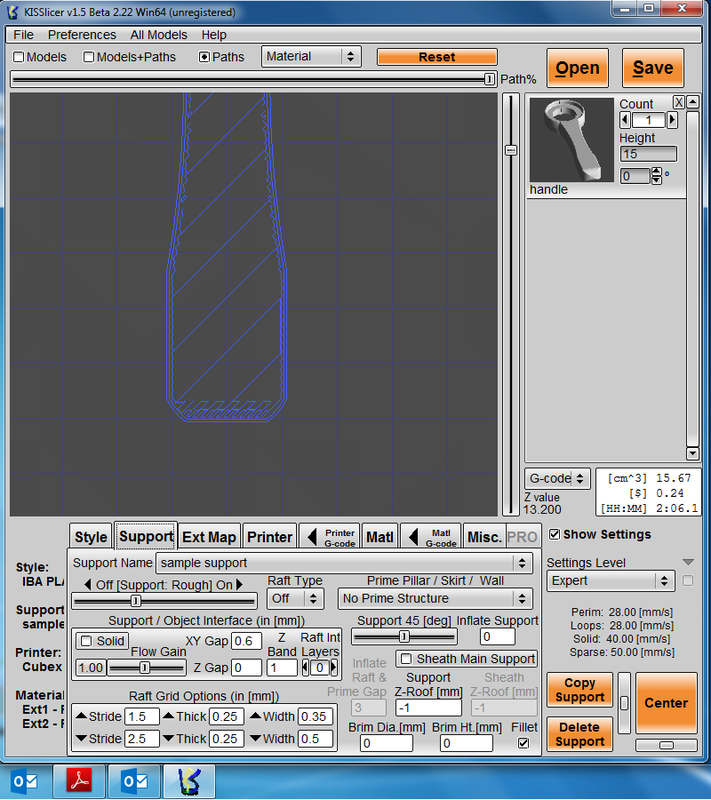Toggle Sheath Main Support checkbox
The width and height of the screenshot is (711, 800).
point(406,659)
